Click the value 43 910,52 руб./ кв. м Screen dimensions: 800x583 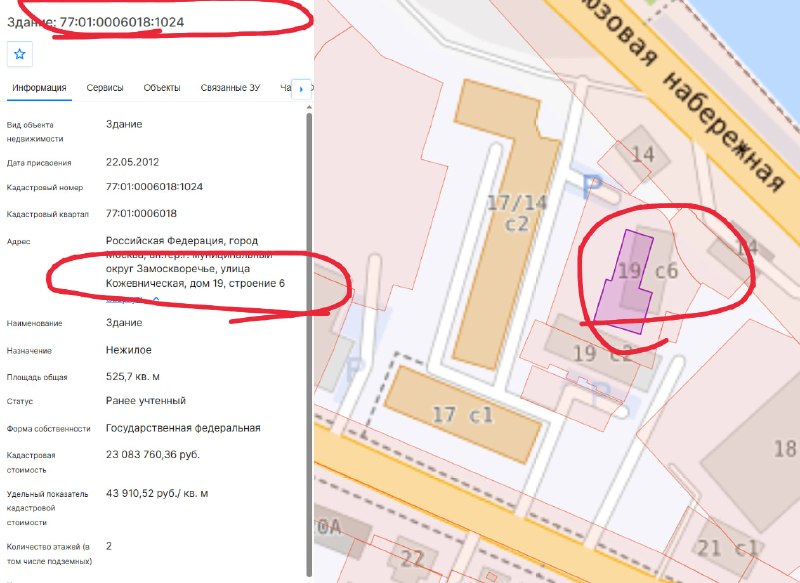tap(157, 493)
